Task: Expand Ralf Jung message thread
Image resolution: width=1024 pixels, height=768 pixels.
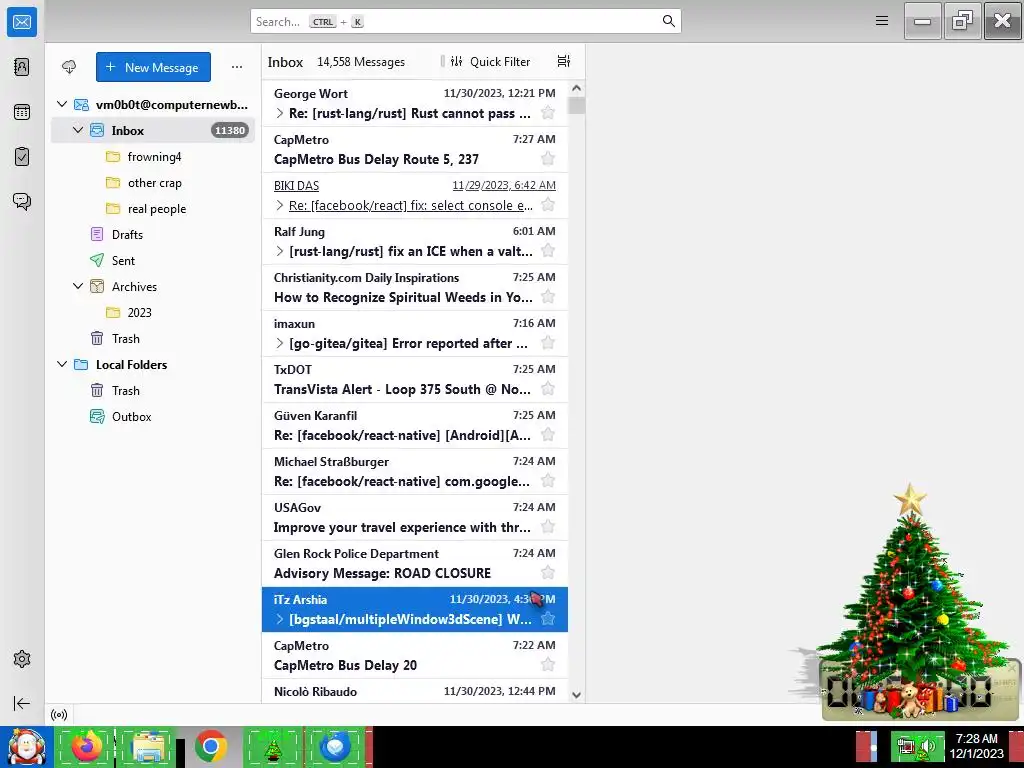Action: 280,251
